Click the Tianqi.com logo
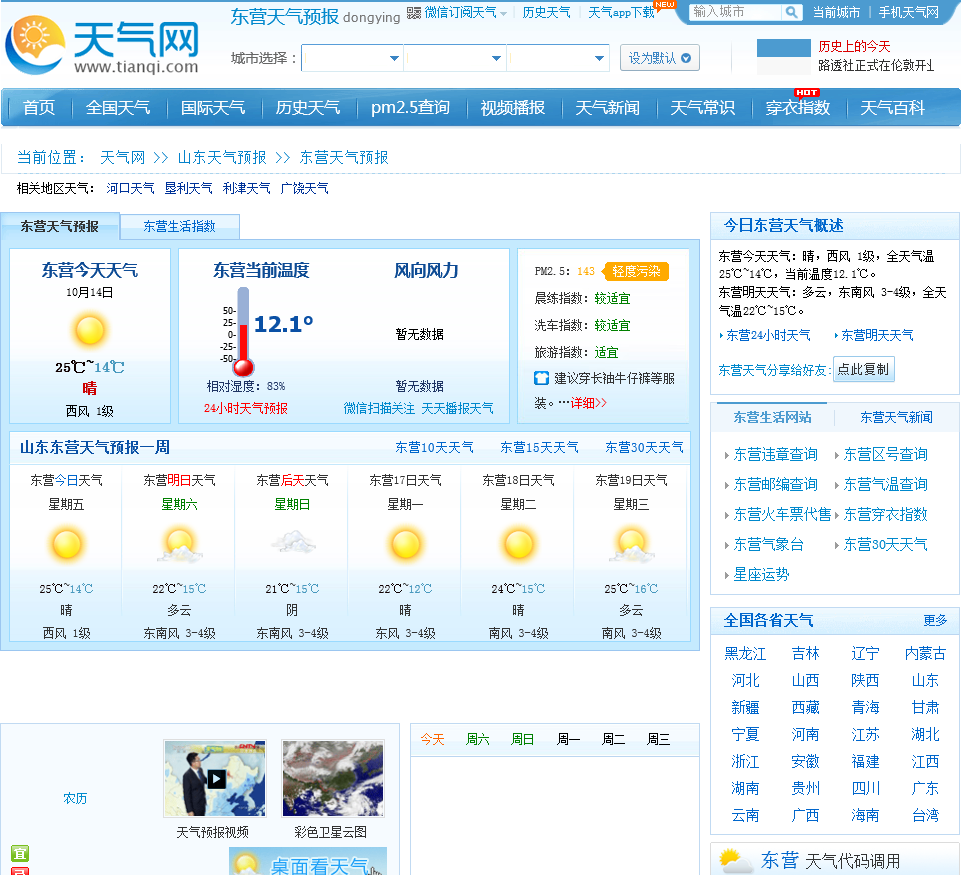This screenshot has height=875, width=962. point(102,45)
